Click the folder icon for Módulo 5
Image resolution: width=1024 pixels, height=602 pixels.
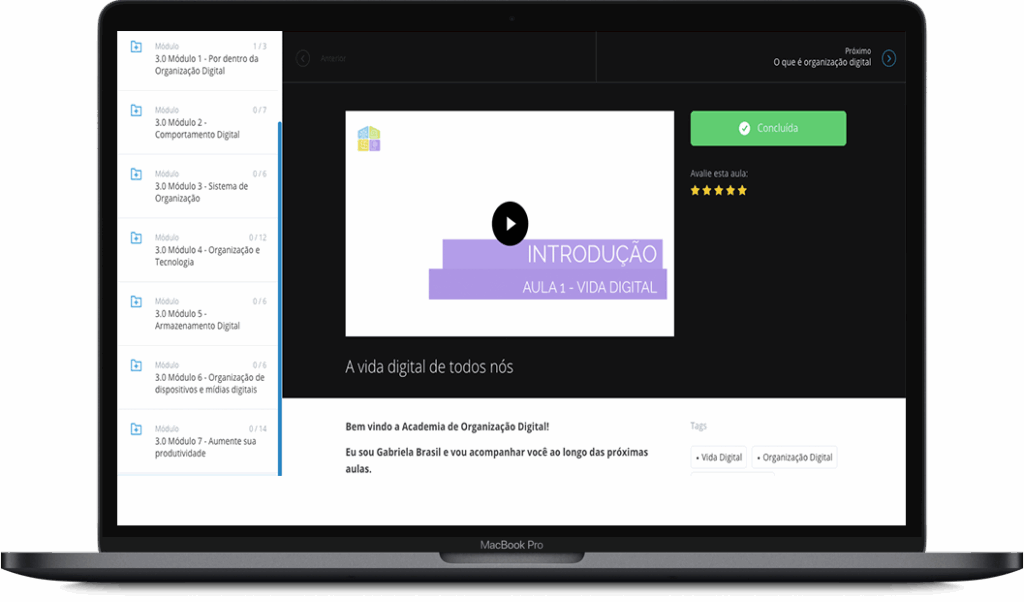[x=136, y=302]
